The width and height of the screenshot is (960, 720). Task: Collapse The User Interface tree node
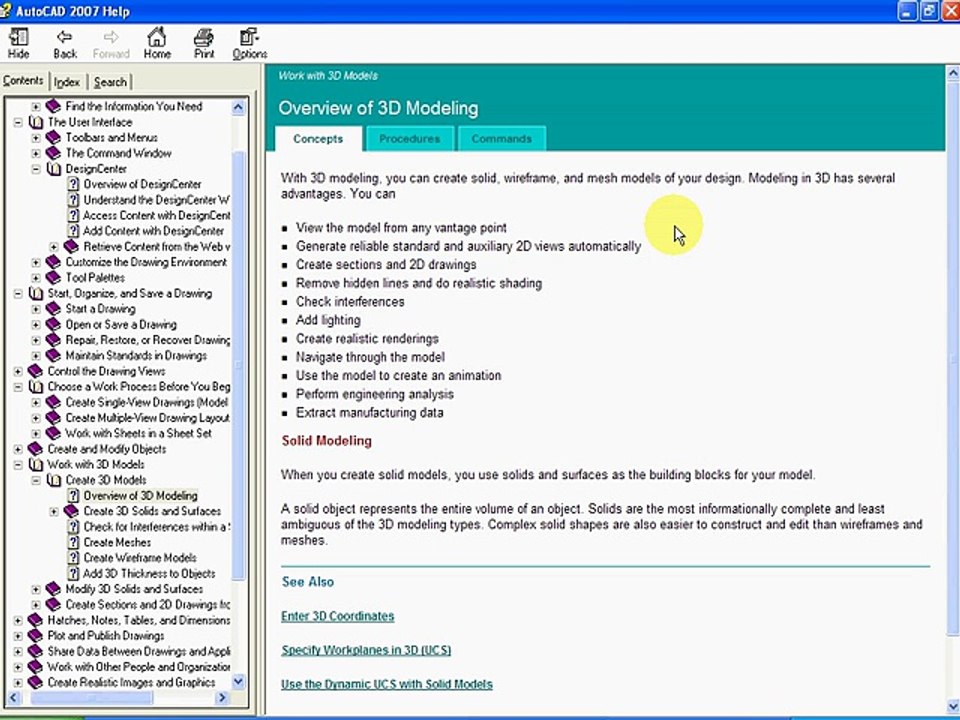[x=18, y=122]
